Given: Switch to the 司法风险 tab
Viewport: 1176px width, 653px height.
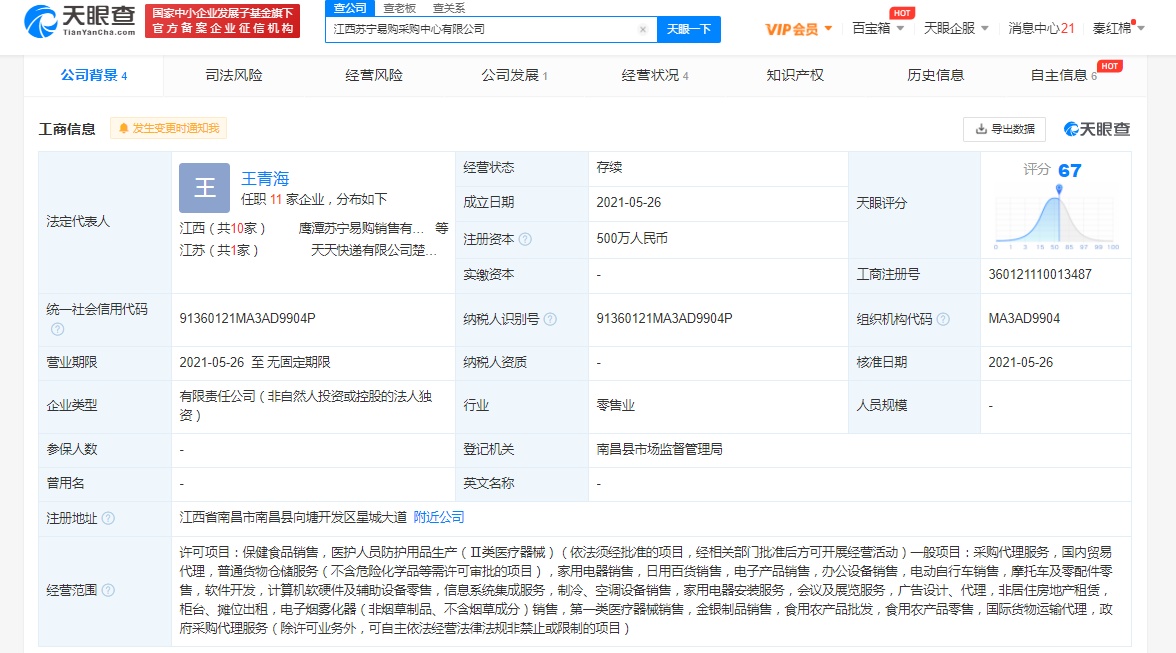Looking at the screenshot, I should click(234, 76).
